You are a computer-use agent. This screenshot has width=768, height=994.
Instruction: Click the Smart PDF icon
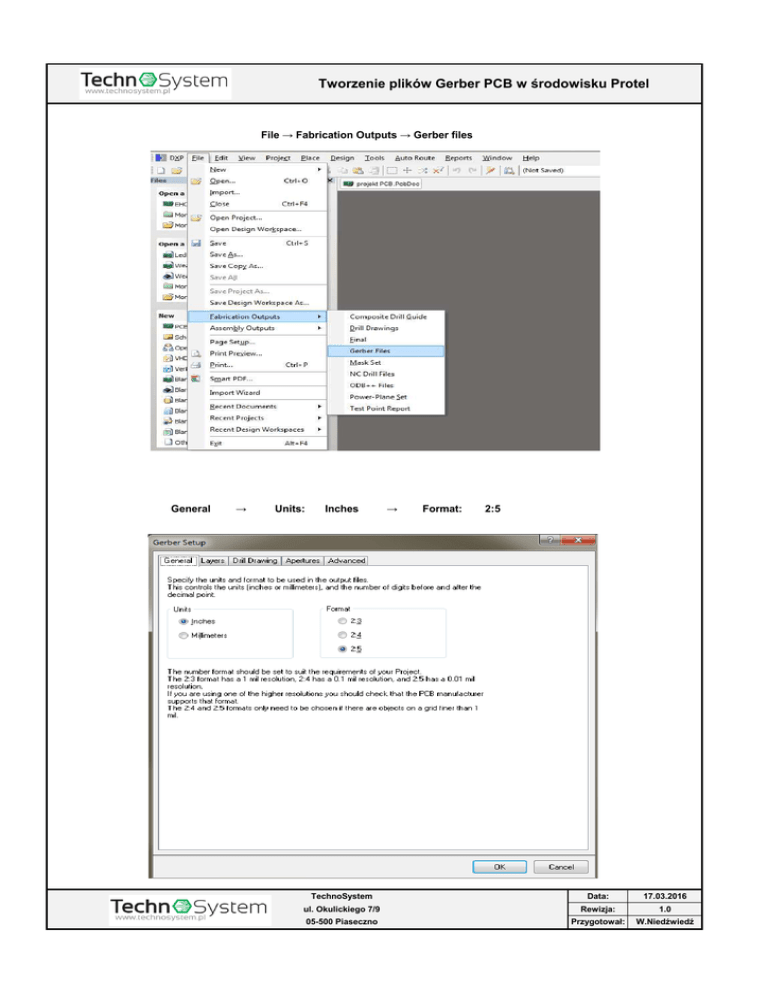tap(197, 379)
